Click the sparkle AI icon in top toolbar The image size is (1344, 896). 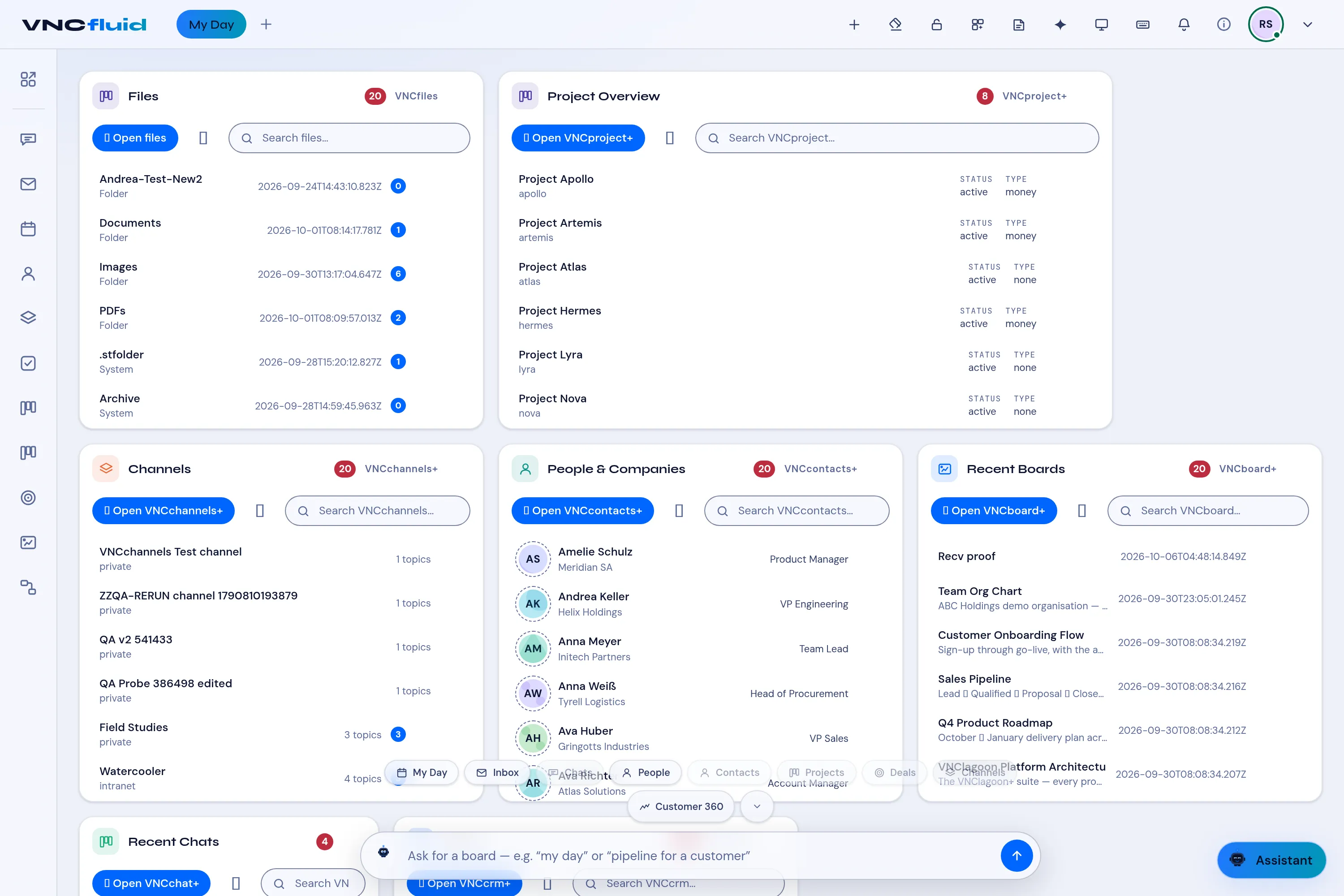click(1060, 25)
